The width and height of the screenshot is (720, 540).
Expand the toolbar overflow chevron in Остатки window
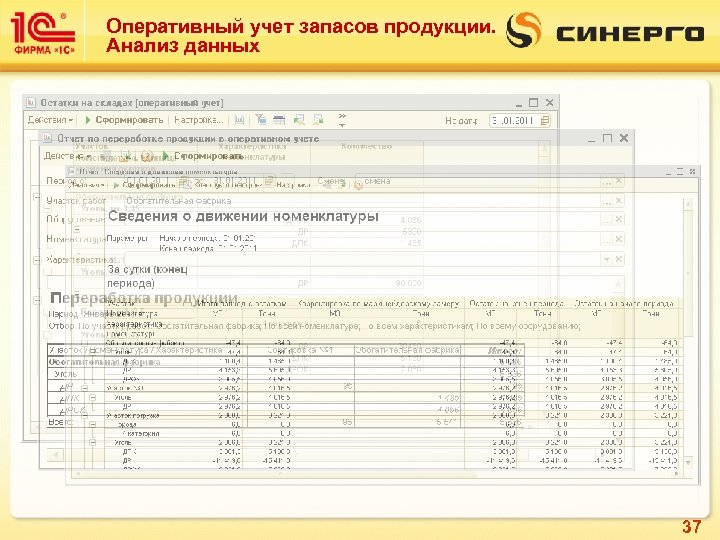pos(342,120)
